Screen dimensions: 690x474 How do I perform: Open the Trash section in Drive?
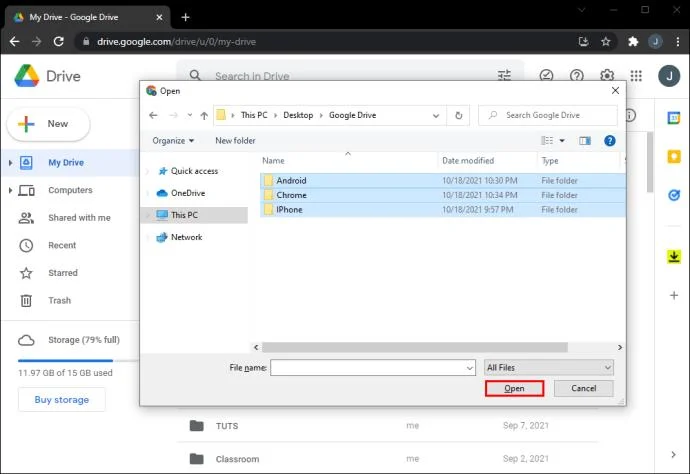tap(59, 301)
